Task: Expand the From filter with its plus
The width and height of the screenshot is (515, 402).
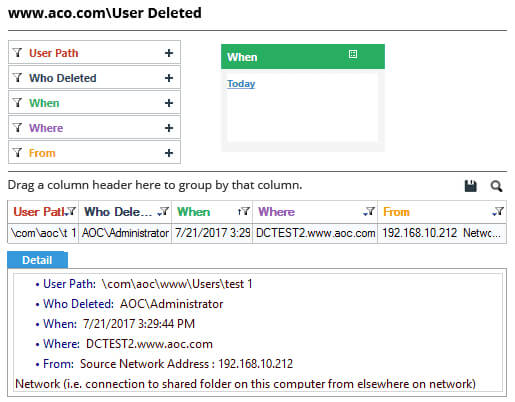Action: coord(169,153)
